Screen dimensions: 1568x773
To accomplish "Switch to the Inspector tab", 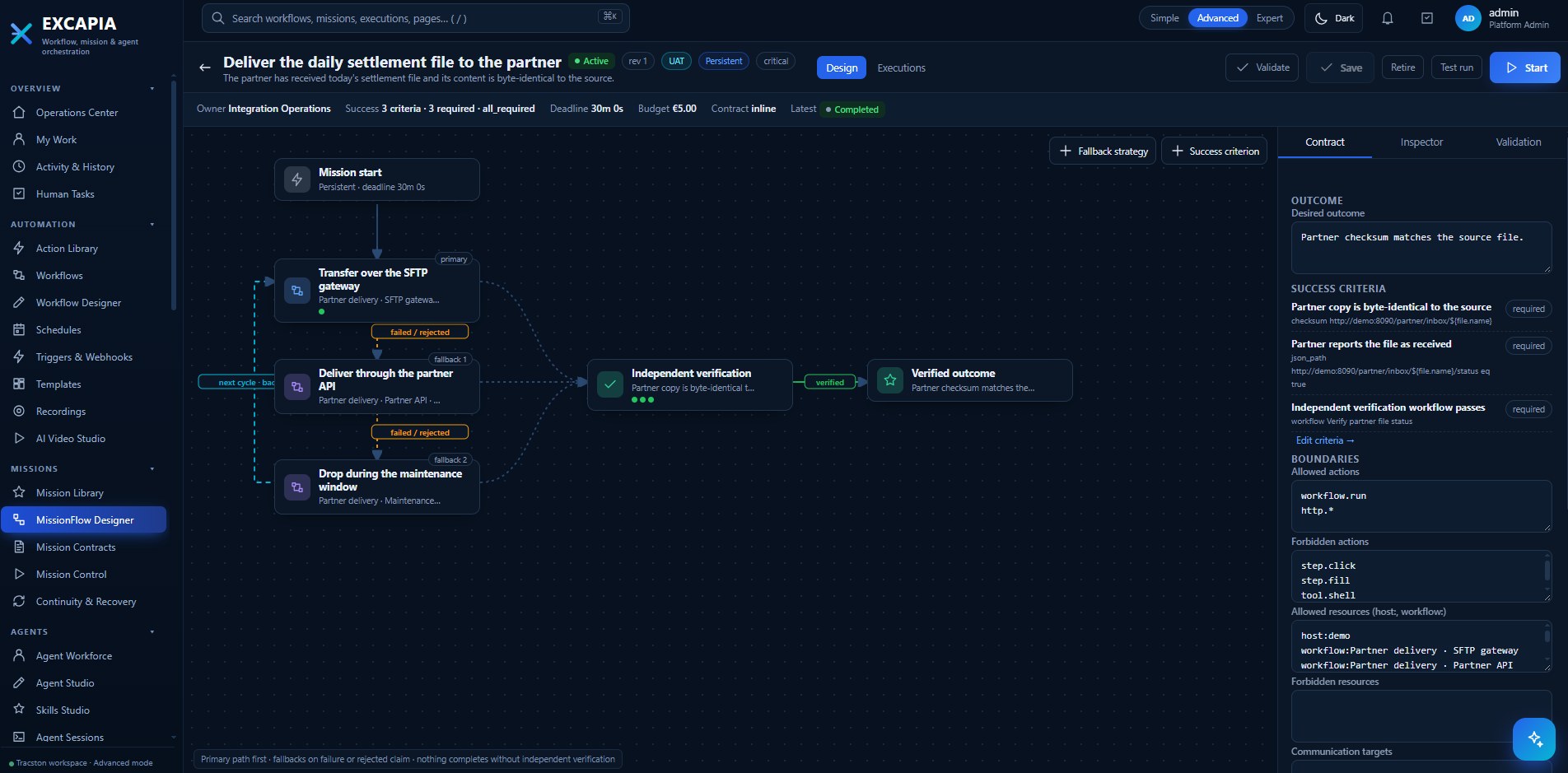I will [x=1421, y=142].
